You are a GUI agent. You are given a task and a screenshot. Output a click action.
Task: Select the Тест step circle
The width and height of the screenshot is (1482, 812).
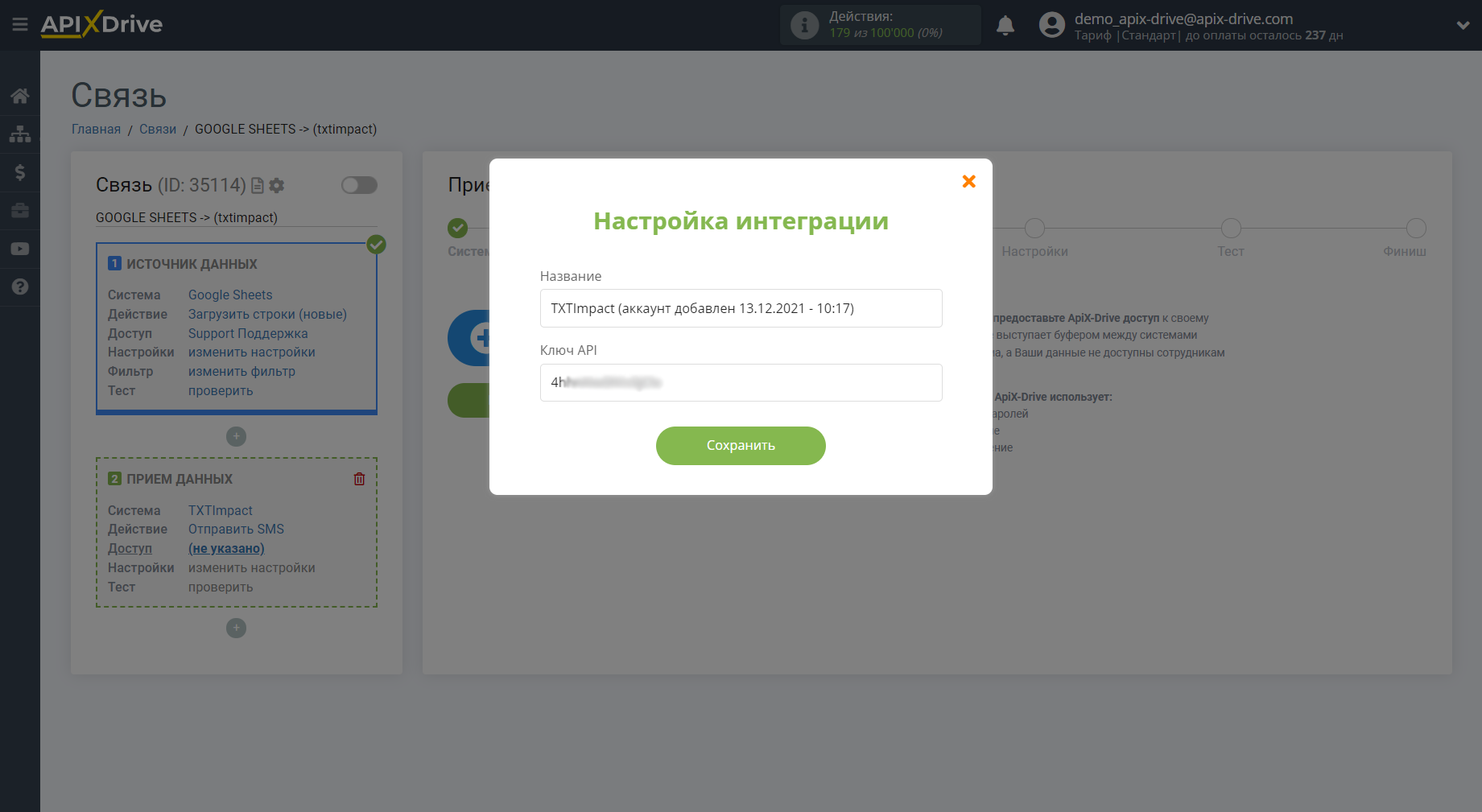(1231, 229)
